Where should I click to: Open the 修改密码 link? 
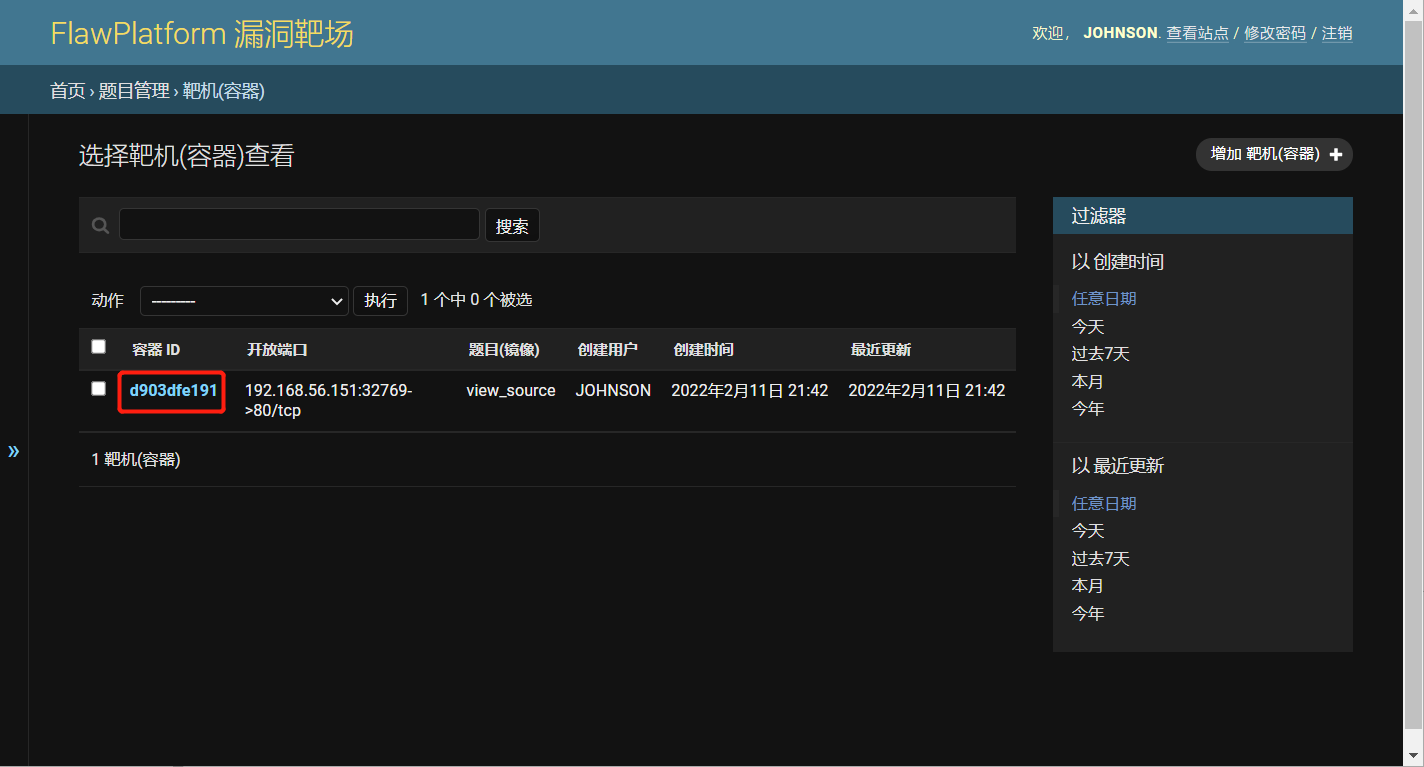point(1275,33)
